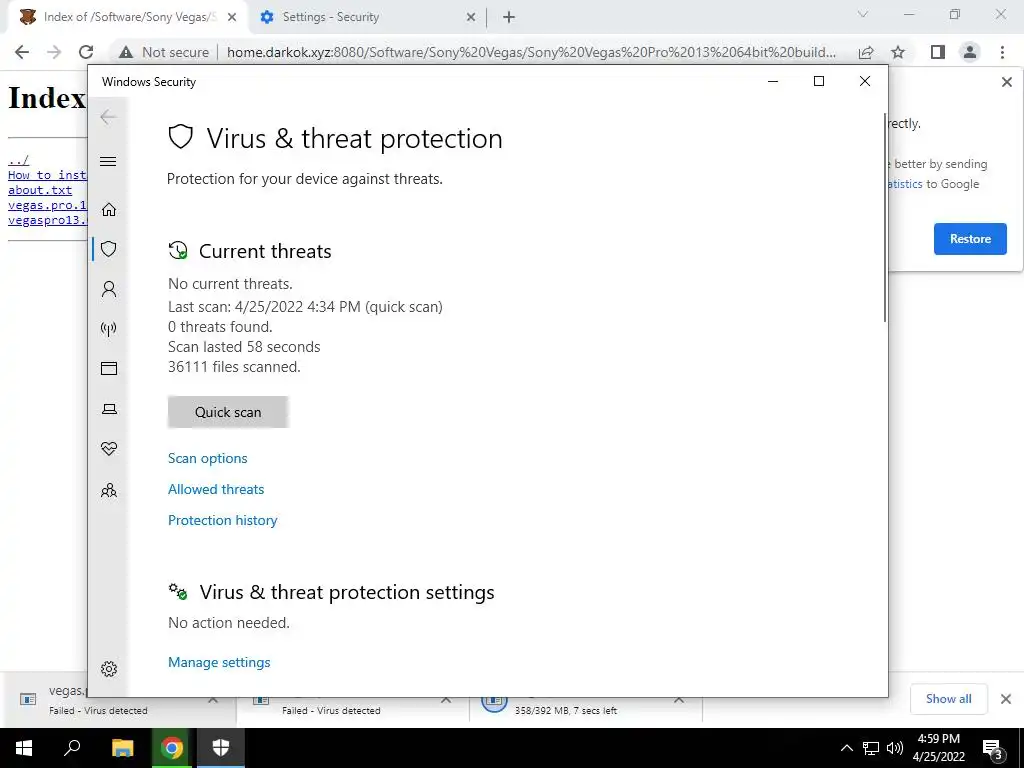
Task: Open parent directory ../ link
Action: pyautogui.click(x=18, y=160)
